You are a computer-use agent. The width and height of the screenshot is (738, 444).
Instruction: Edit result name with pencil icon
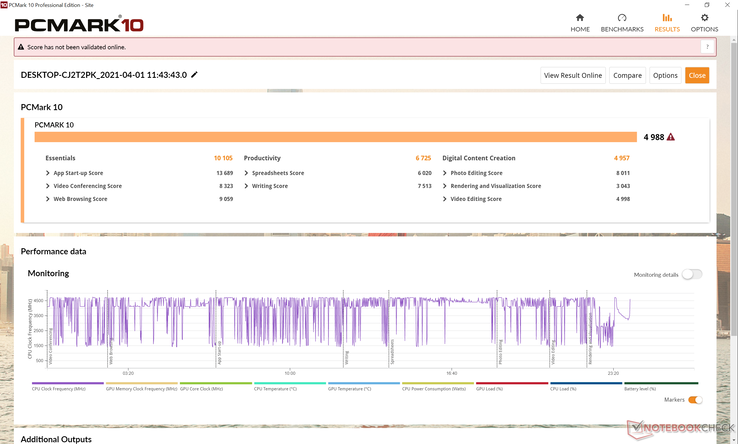coord(195,75)
